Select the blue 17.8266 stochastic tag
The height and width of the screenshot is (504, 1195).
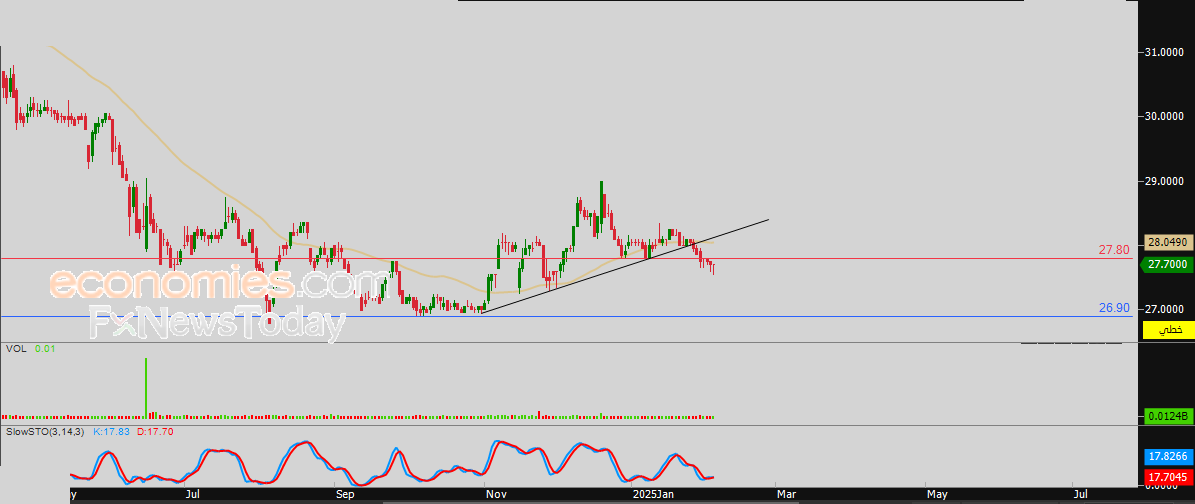[1168, 457]
